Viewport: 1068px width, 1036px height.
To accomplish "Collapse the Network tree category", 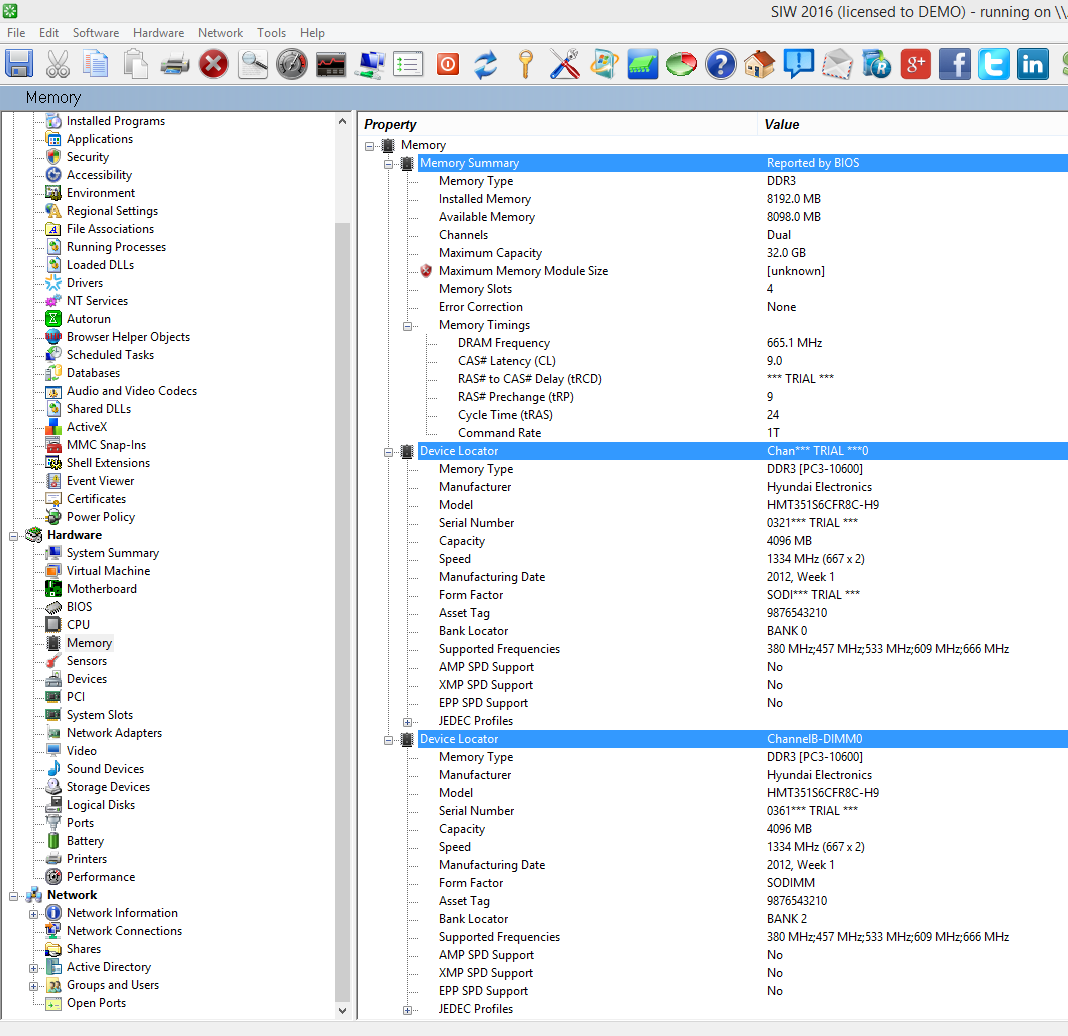I will 14,896.
